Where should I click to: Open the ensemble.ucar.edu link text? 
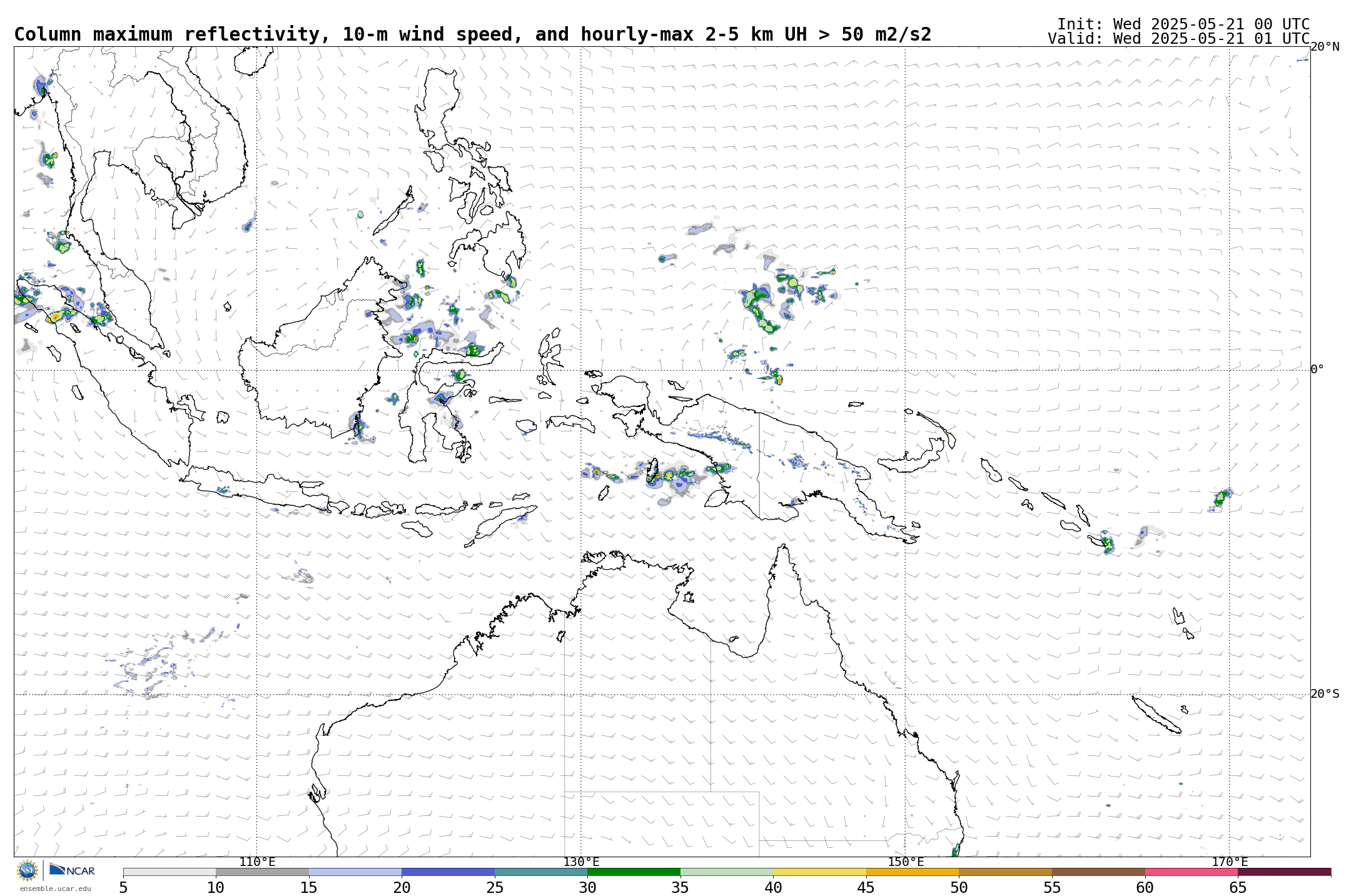(x=55, y=888)
